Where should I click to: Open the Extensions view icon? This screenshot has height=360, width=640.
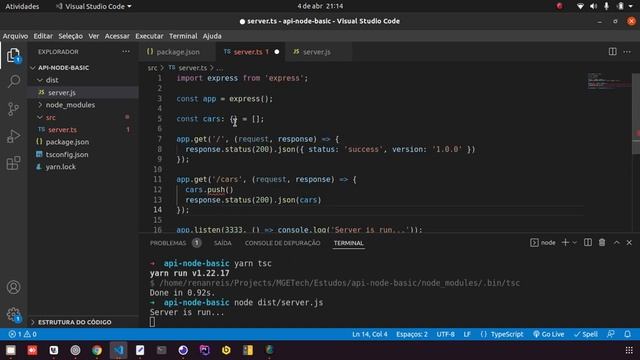coord(13,163)
